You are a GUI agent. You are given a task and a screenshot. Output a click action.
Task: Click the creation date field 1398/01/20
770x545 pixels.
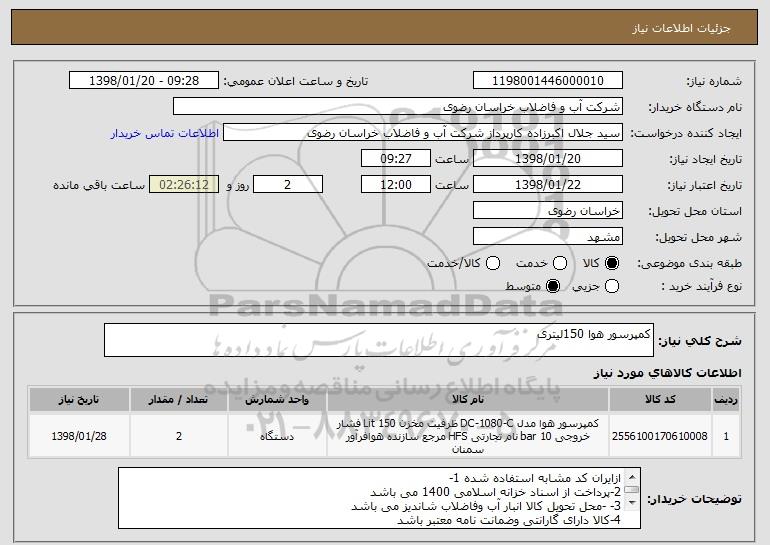[548, 159]
